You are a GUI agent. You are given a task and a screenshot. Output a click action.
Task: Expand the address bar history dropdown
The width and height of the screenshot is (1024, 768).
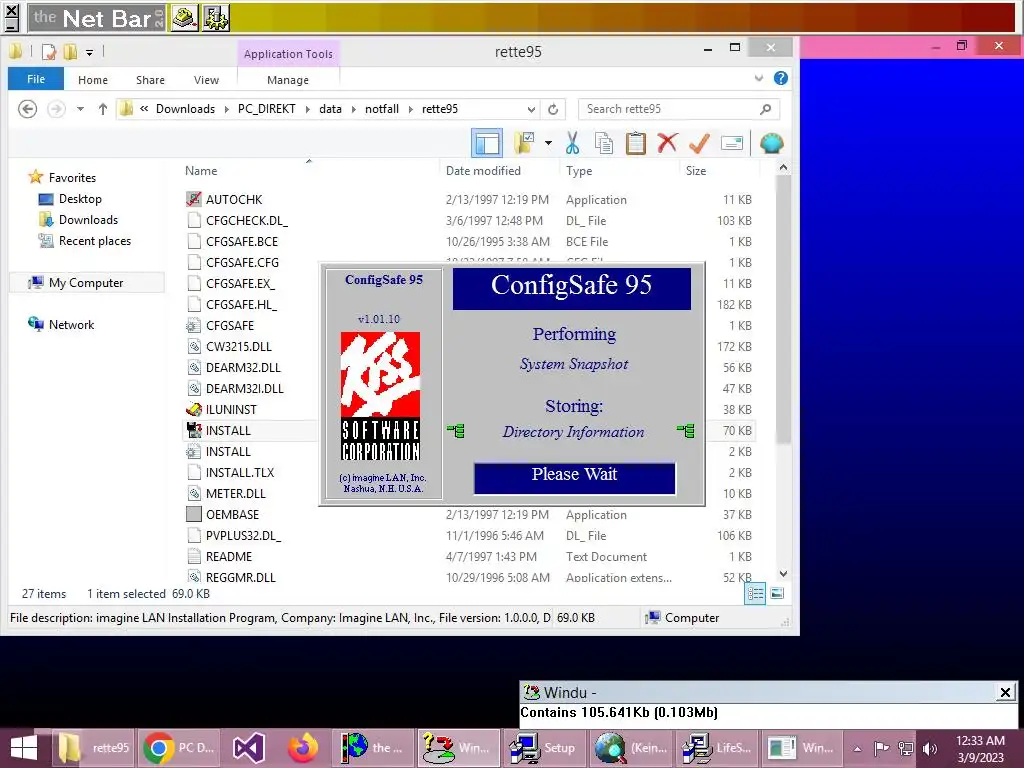pos(531,109)
